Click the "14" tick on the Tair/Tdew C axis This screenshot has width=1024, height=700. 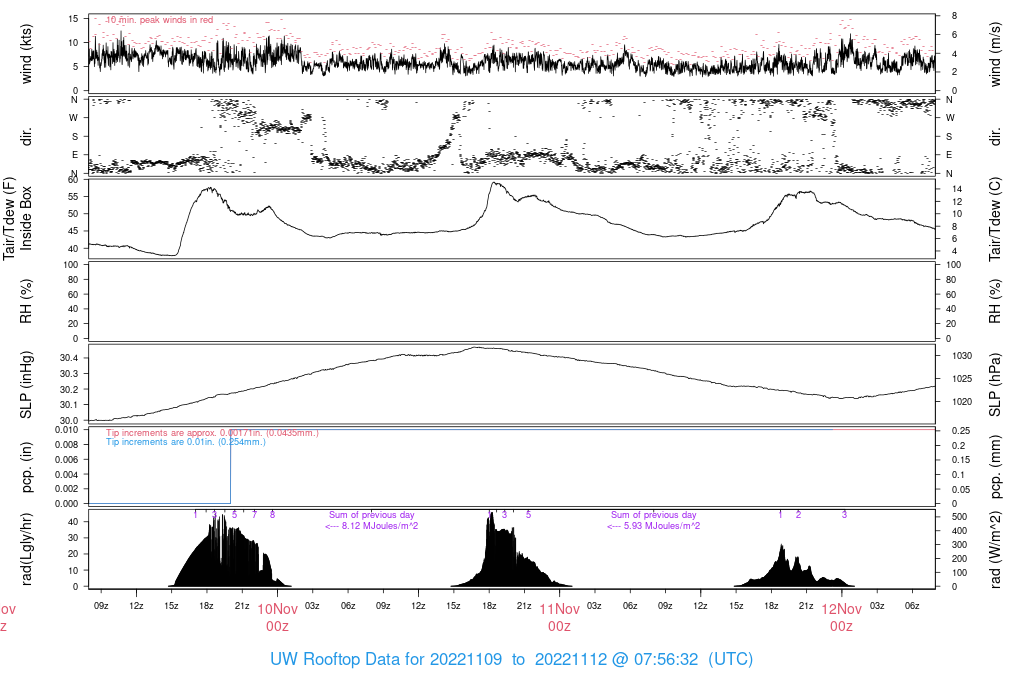tap(957, 189)
